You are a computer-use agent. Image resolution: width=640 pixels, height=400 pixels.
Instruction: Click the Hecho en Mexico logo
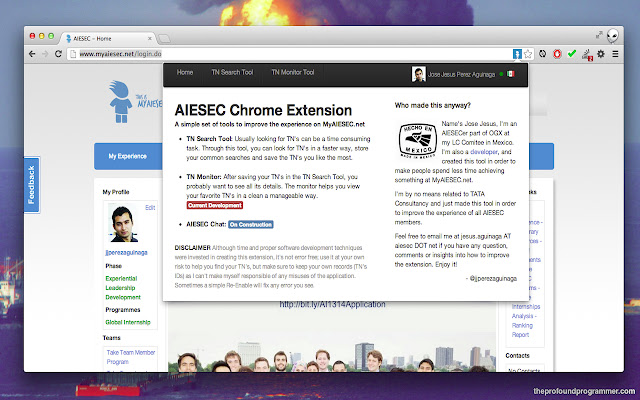point(418,141)
